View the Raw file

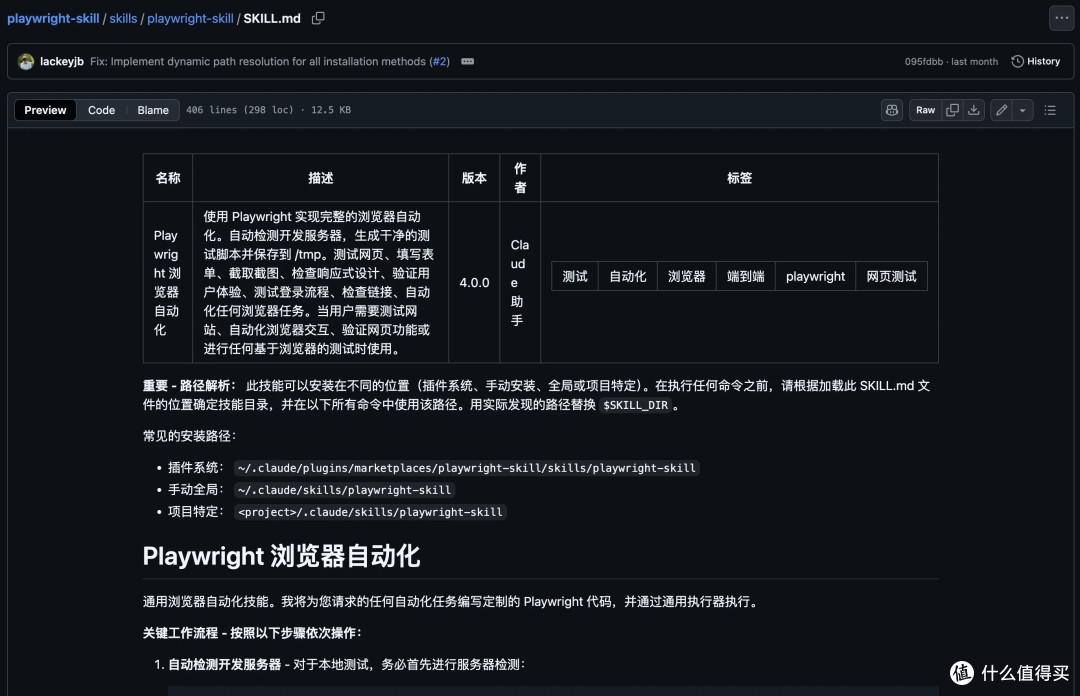[x=925, y=110]
